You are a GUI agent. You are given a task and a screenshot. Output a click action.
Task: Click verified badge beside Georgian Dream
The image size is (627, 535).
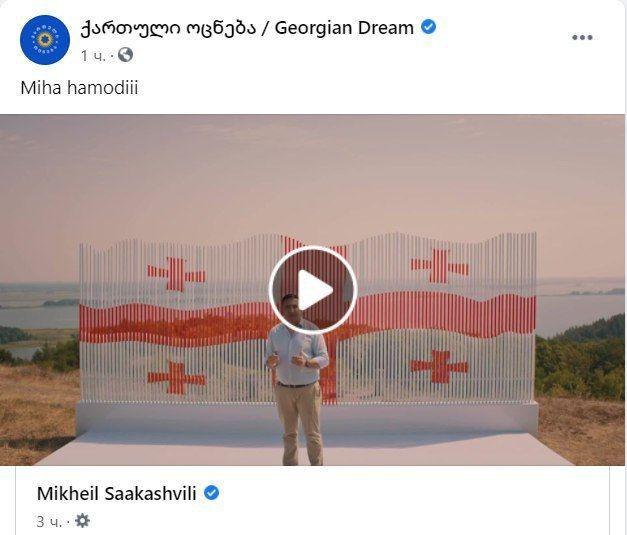click(x=429, y=27)
